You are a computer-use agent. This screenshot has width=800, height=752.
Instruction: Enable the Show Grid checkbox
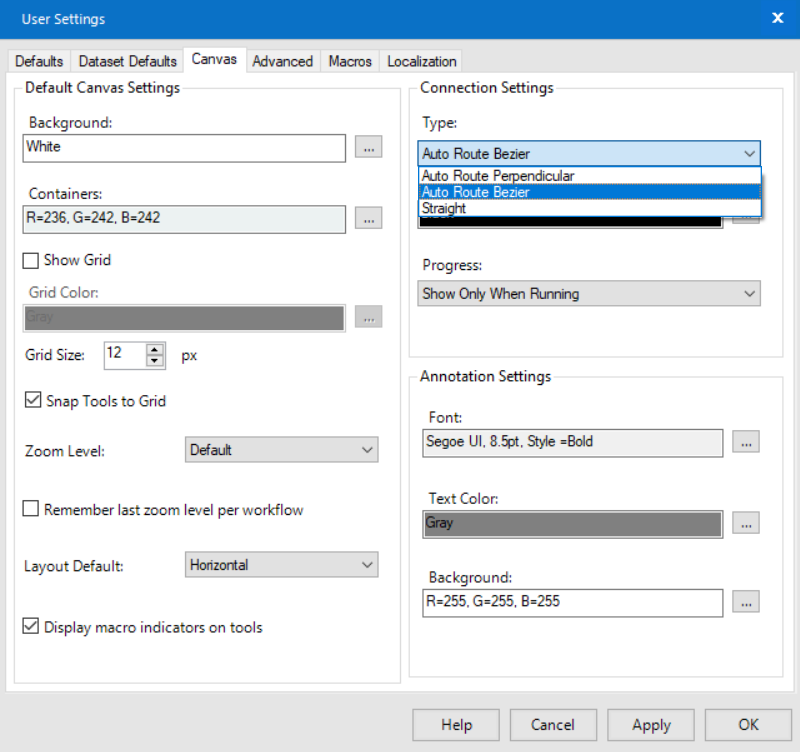(x=32, y=260)
